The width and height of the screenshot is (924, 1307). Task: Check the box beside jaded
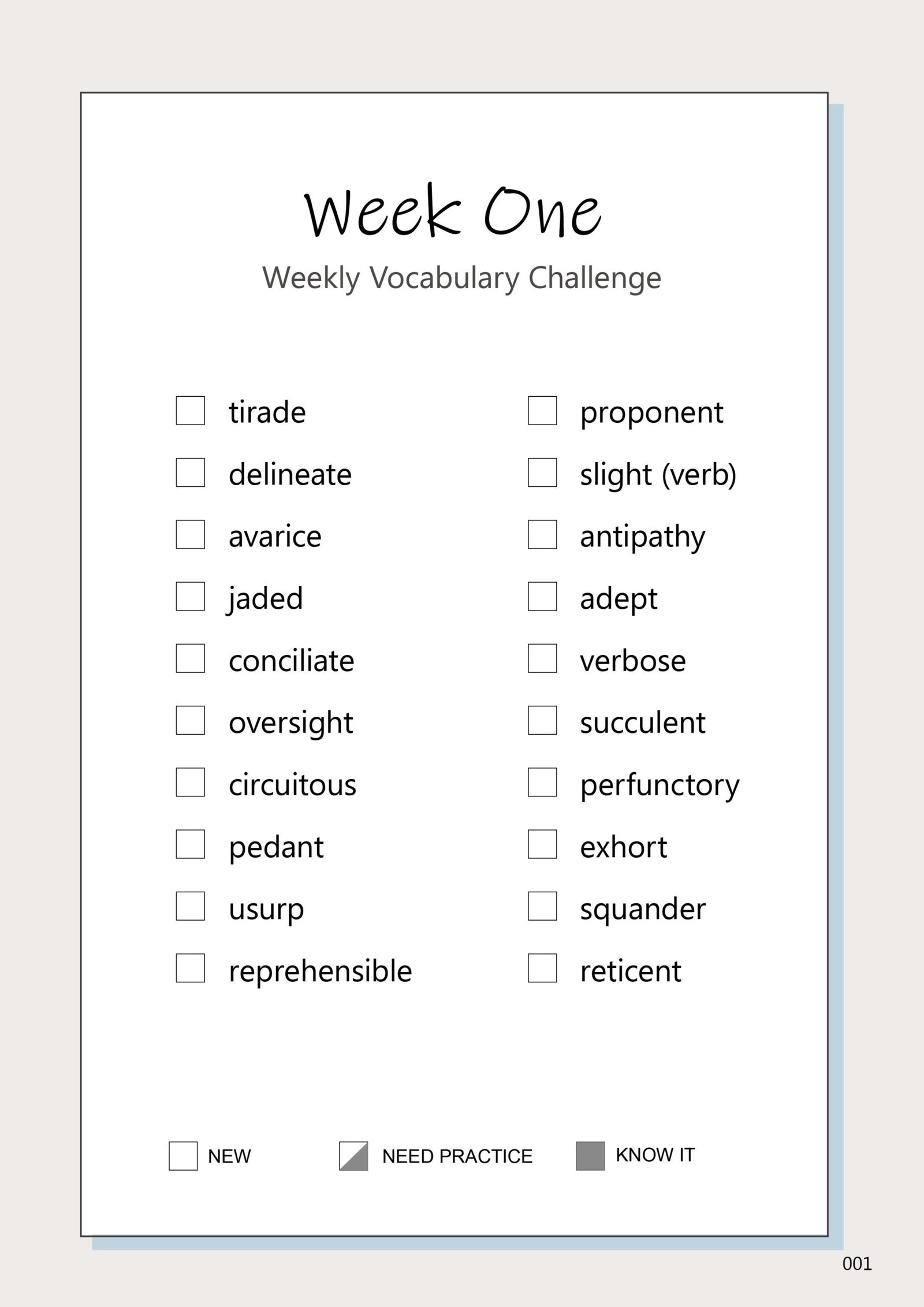[190, 596]
